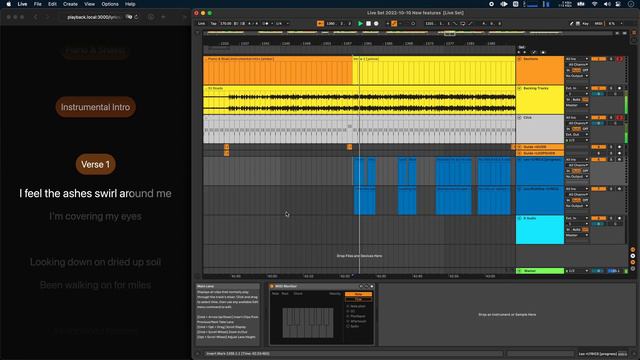
Task: Enable the Aftertouch checkbox in MIDI Monitor
Action: [348, 321]
